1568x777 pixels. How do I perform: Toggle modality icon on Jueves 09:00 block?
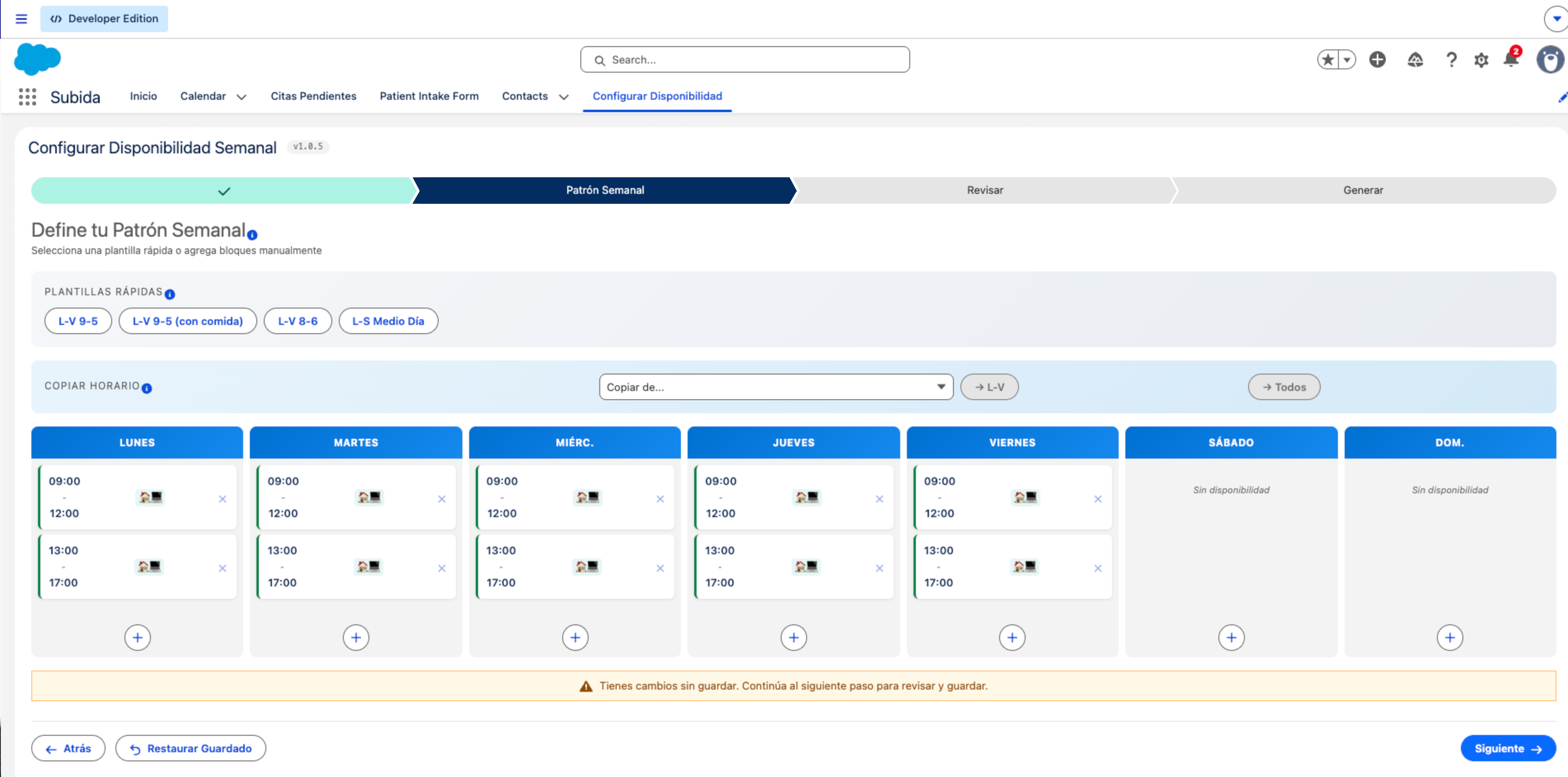point(807,497)
